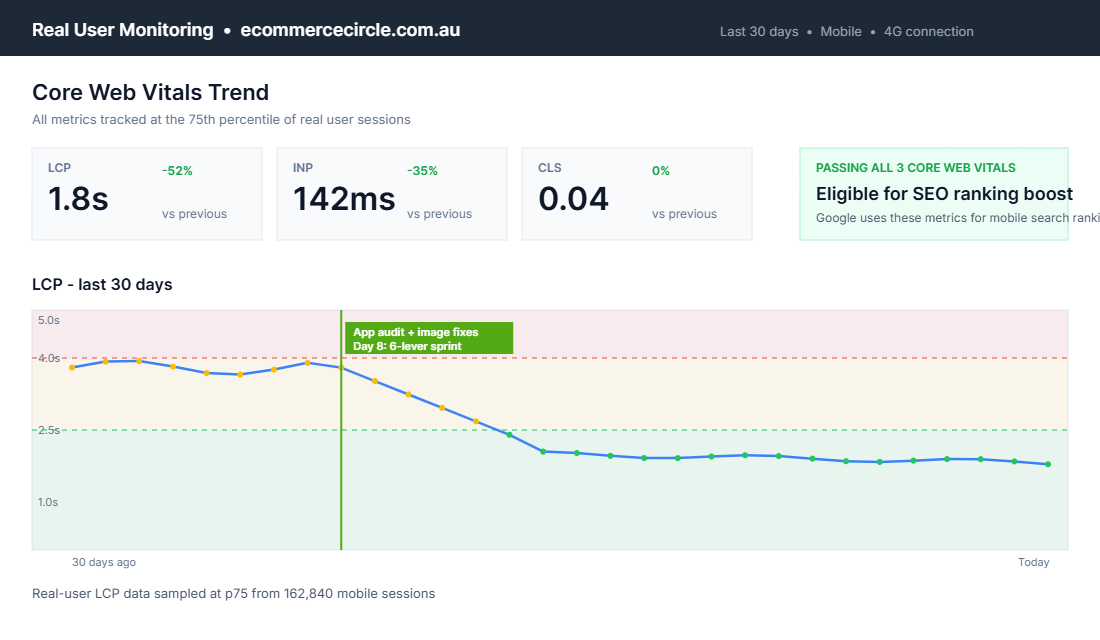Click the -52% LCP change value
Image resolution: width=1100 pixels, height=640 pixels.
pyautogui.click(x=177, y=171)
